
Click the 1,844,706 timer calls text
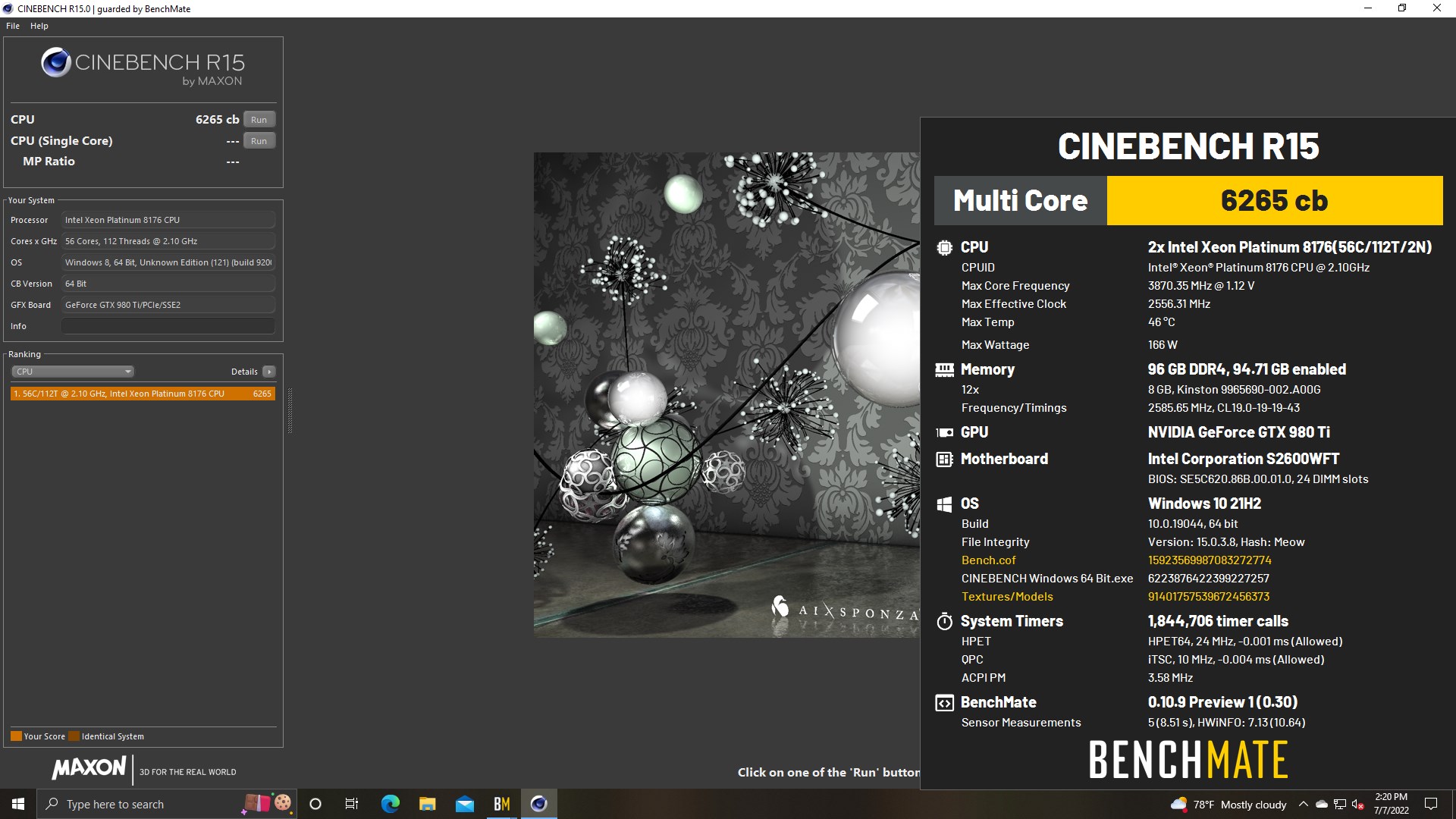coord(1218,621)
